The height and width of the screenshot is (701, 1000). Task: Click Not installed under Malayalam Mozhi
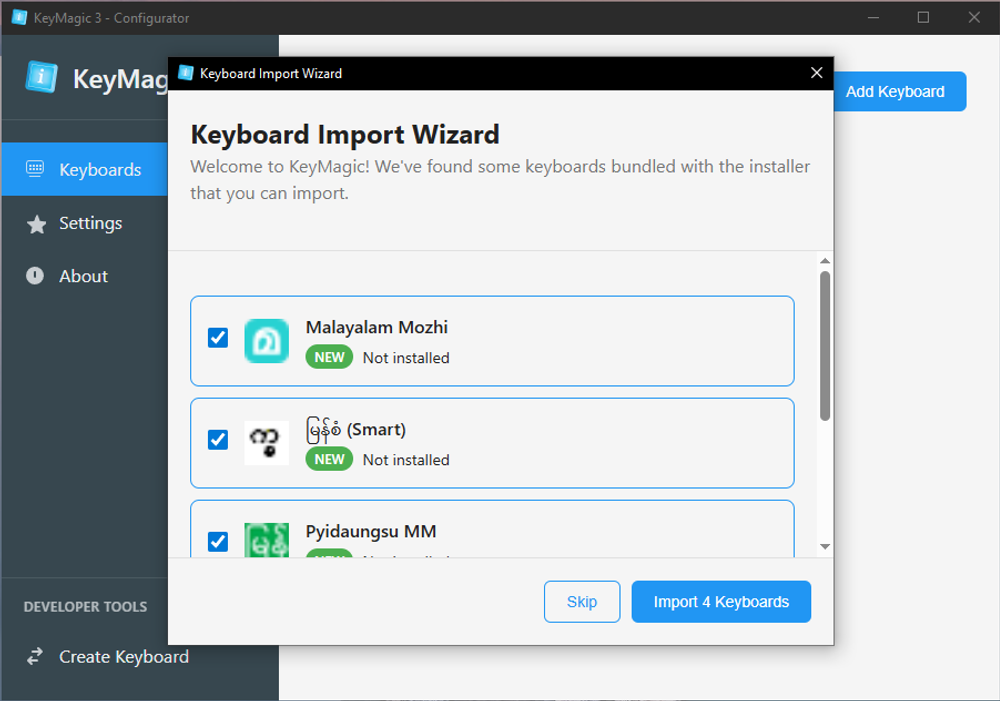[406, 358]
